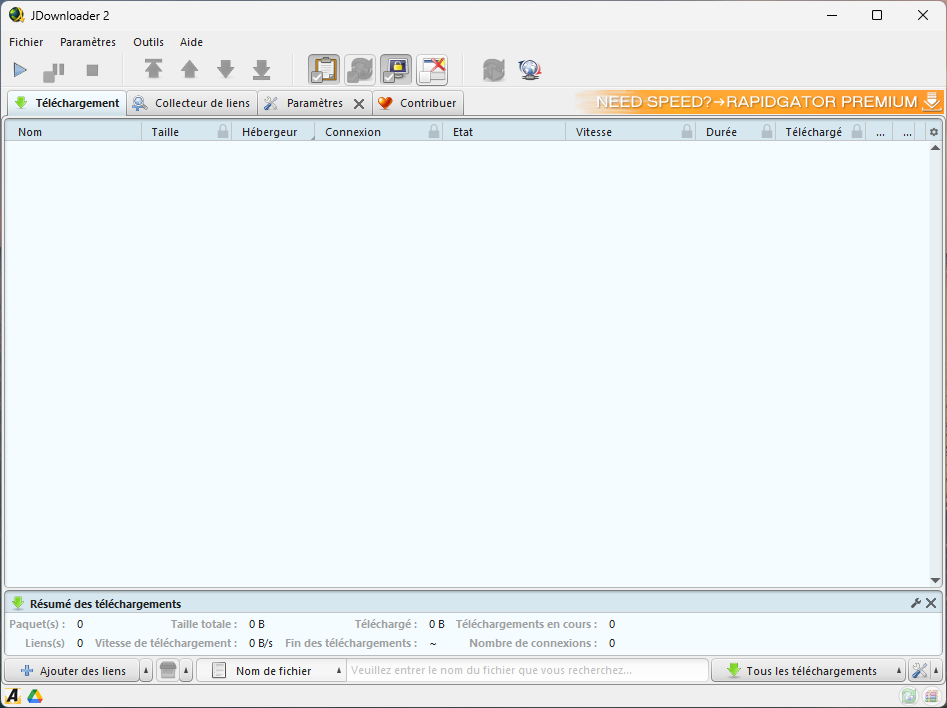Click the filename search input field
Image resolution: width=947 pixels, height=708 pixels.
[527, 671]
